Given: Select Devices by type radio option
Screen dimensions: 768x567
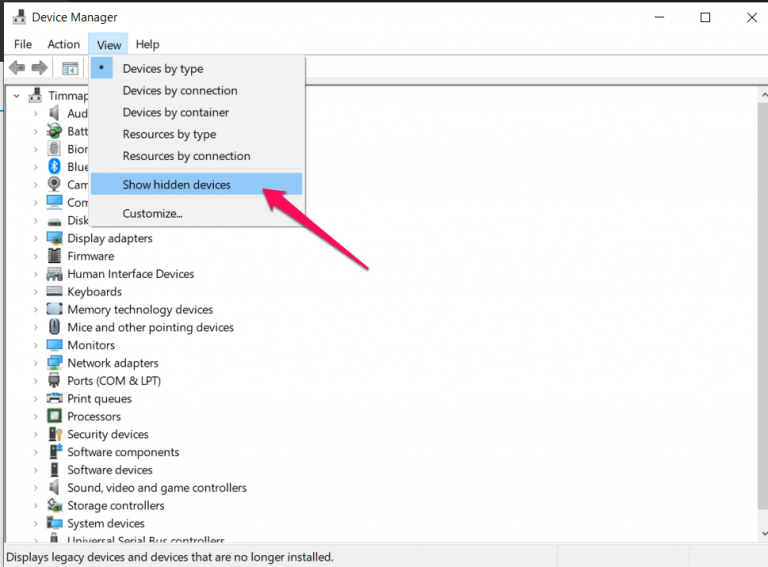Looking at the screenshot, I should 196,69.
